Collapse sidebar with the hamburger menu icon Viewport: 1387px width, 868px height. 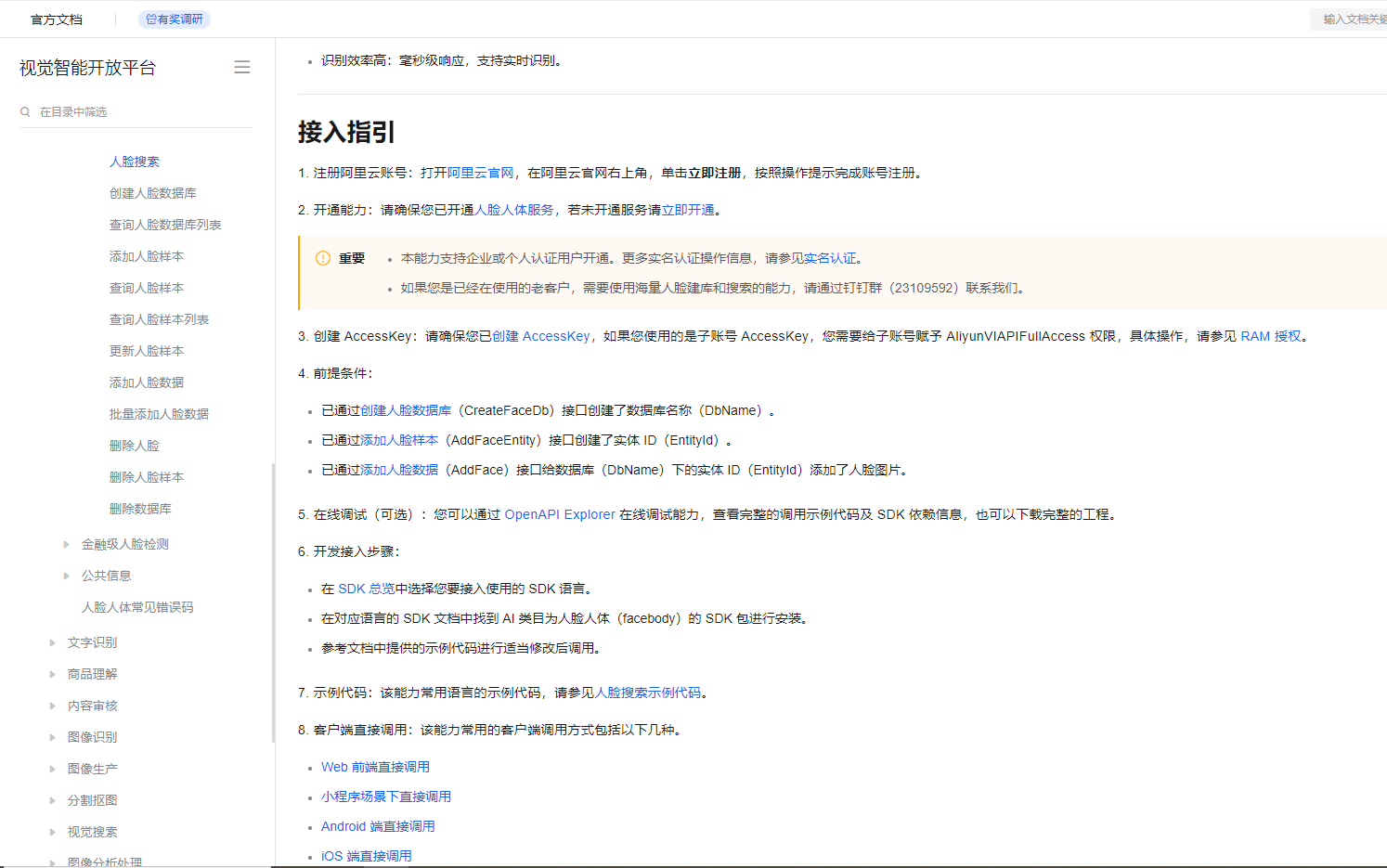coord(242,67)
